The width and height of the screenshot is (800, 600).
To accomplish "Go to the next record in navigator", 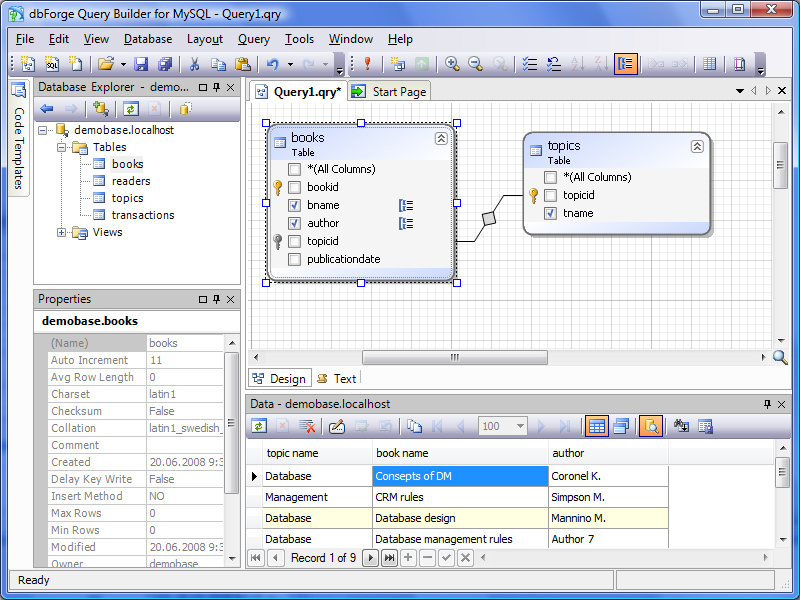I will (370, 558).
